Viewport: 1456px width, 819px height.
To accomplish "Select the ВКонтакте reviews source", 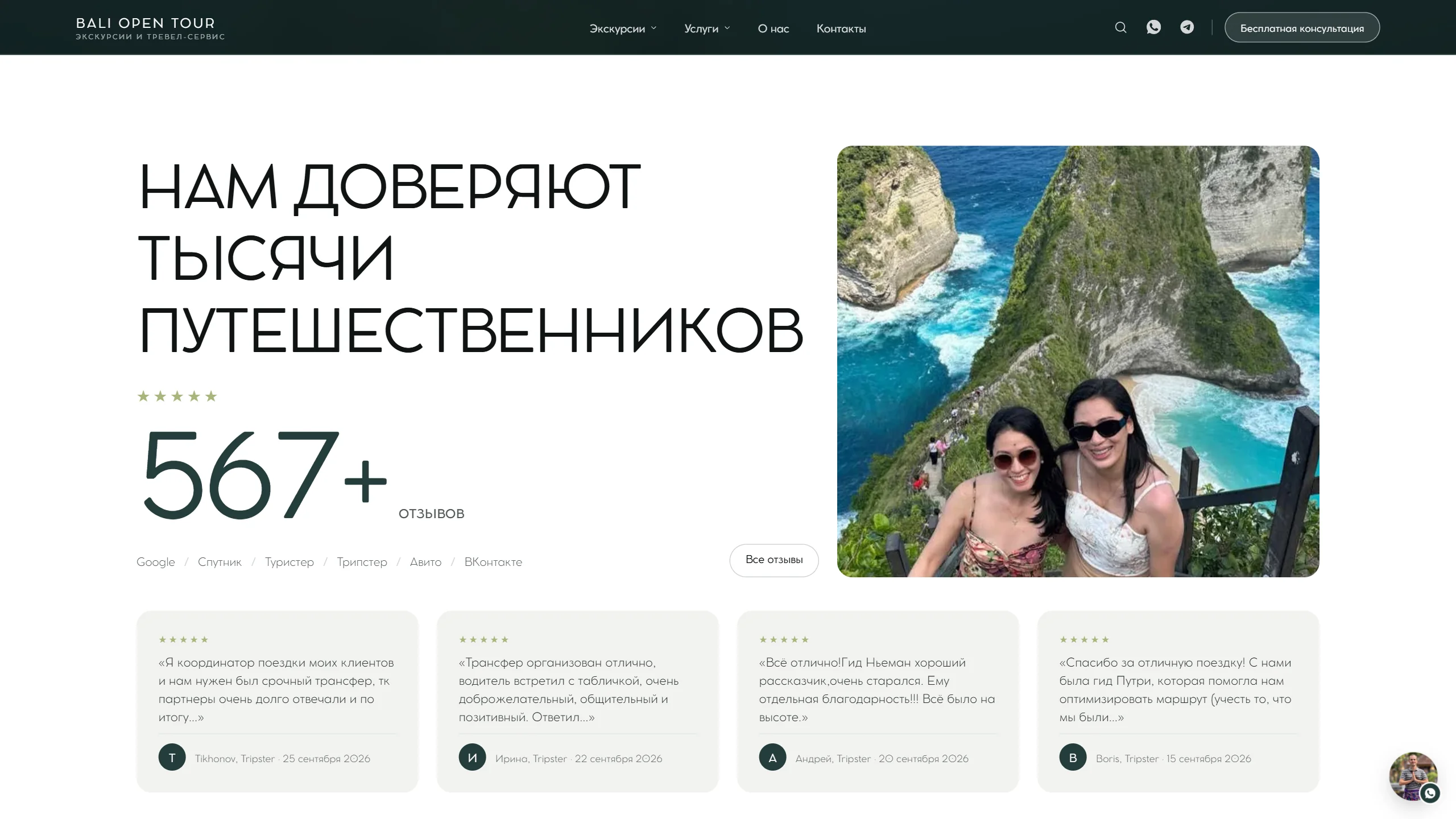I will pos(493,562).
